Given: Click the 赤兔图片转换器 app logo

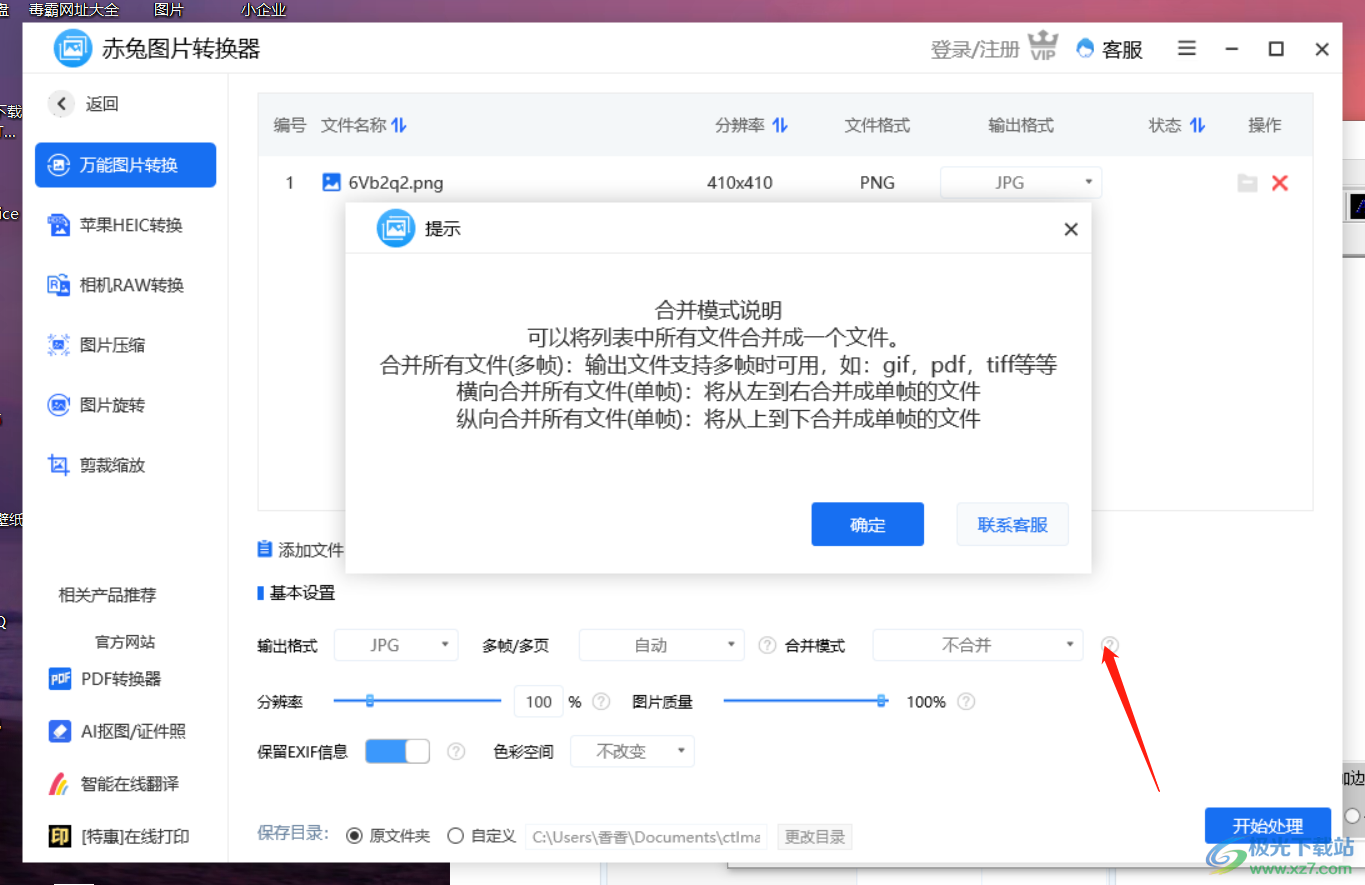Looking at the screenshot, I should (73, 48).
